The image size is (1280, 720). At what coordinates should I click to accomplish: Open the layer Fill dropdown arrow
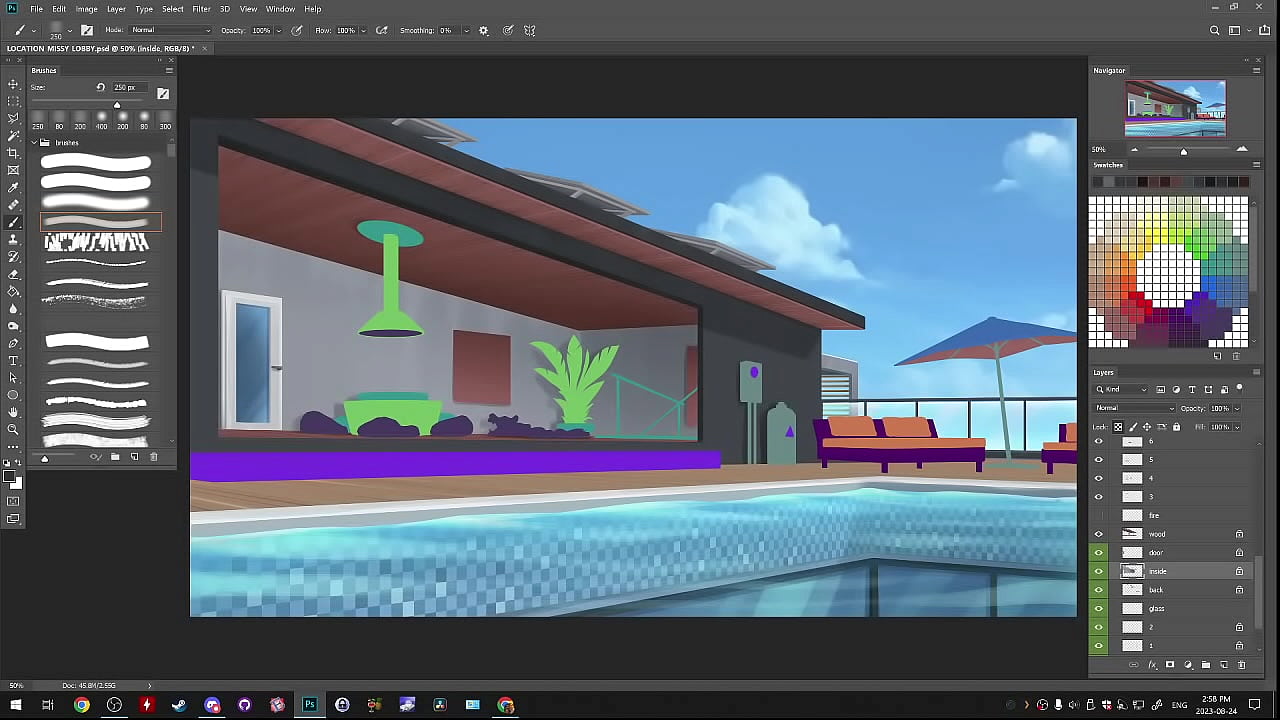(1237, 427)
